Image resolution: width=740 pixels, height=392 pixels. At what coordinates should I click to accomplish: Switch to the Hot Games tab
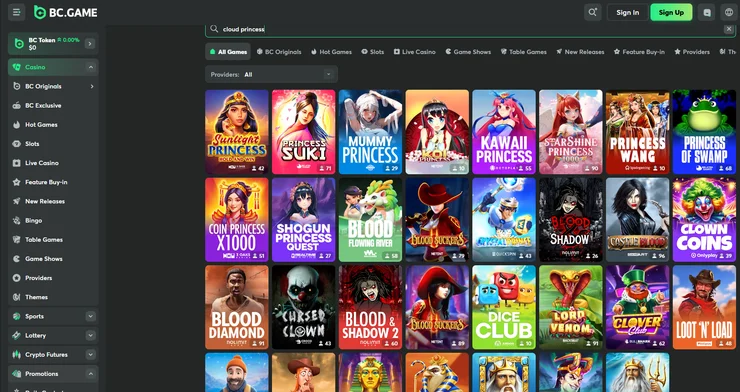[331, 52]
